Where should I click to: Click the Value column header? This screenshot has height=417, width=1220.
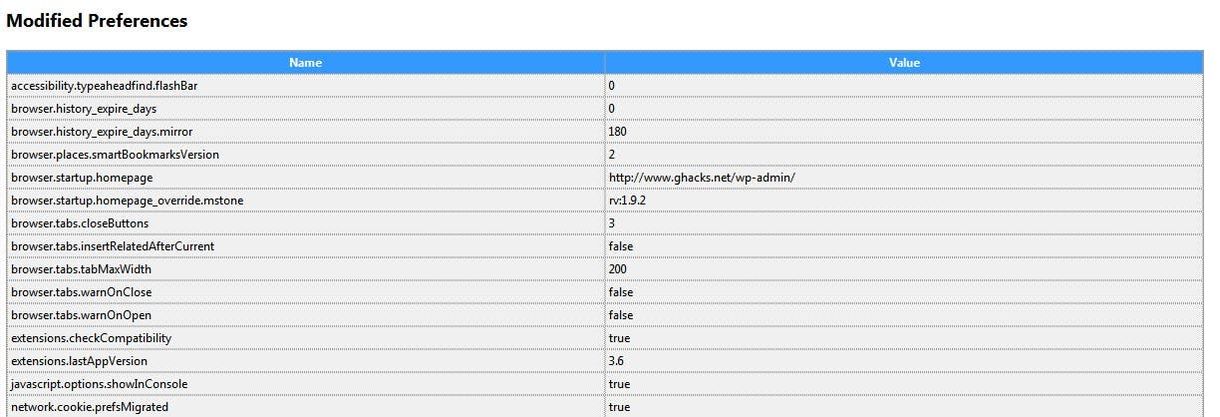[904, 62]
